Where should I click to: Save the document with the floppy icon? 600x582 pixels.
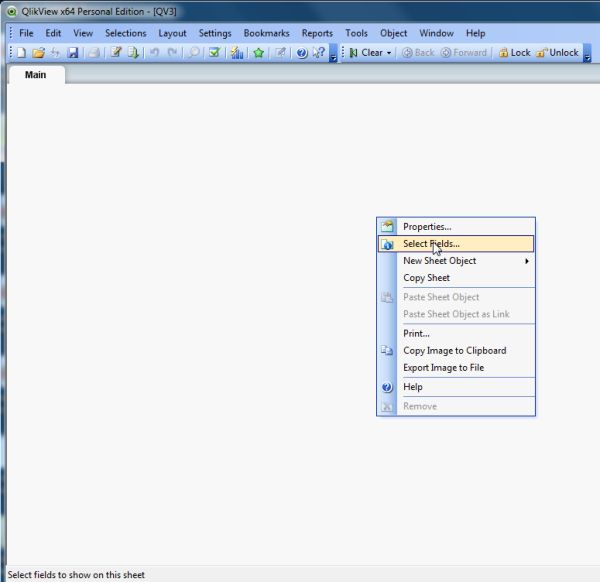(73, 53)
